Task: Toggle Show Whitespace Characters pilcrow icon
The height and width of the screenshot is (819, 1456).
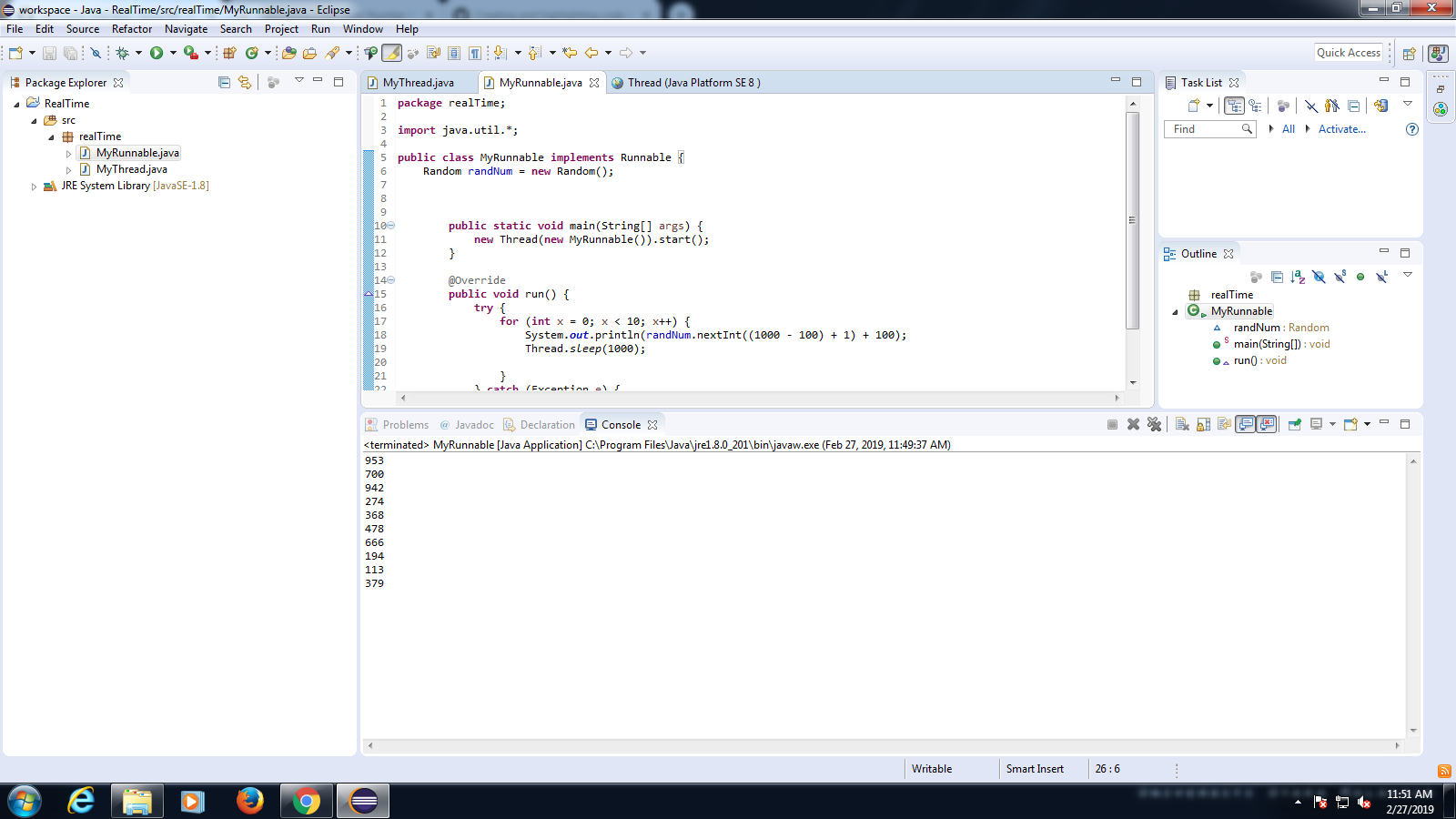Action: (x=475, y=53)
